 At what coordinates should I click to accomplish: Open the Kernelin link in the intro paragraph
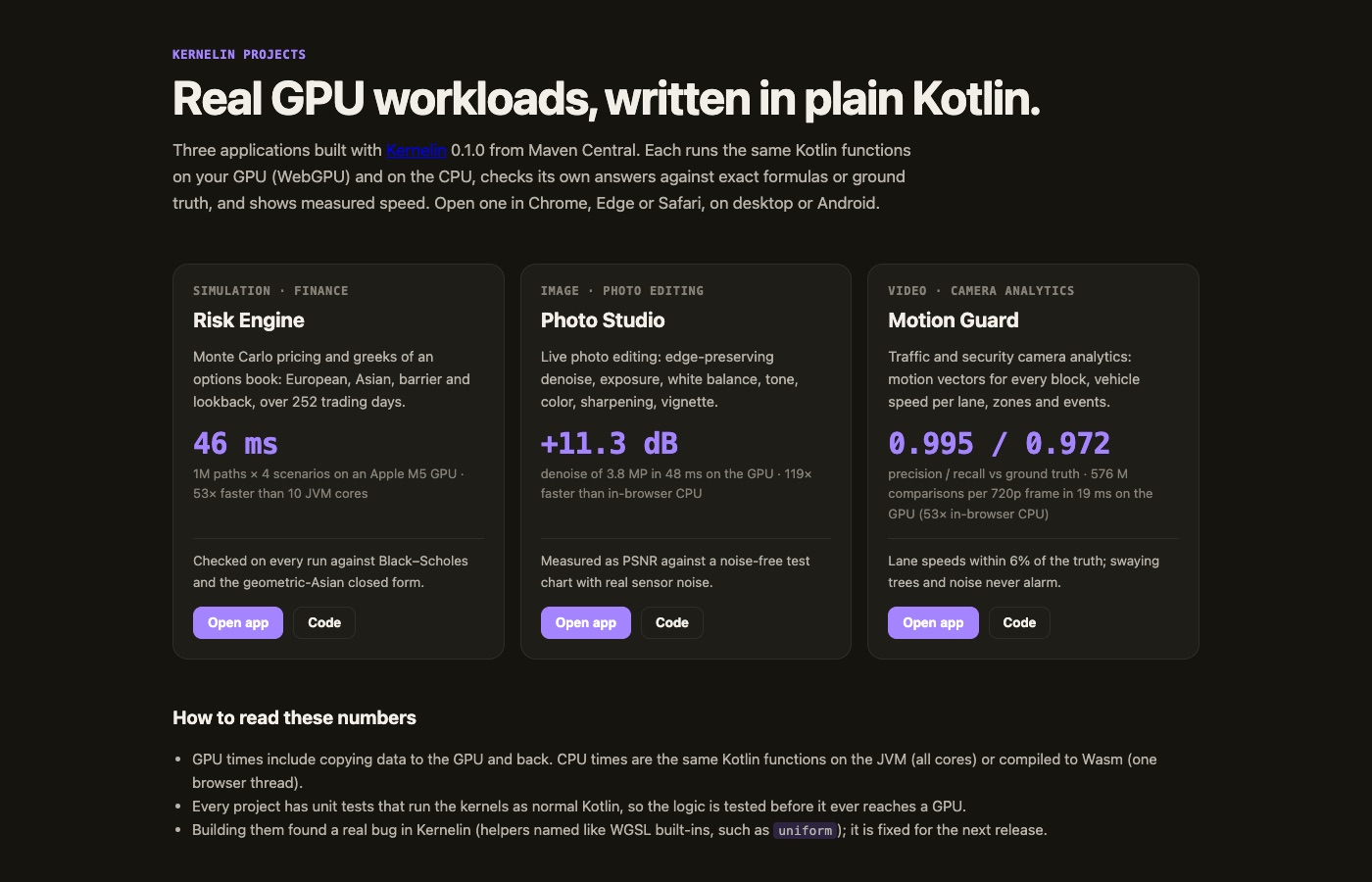click(416, 150)
